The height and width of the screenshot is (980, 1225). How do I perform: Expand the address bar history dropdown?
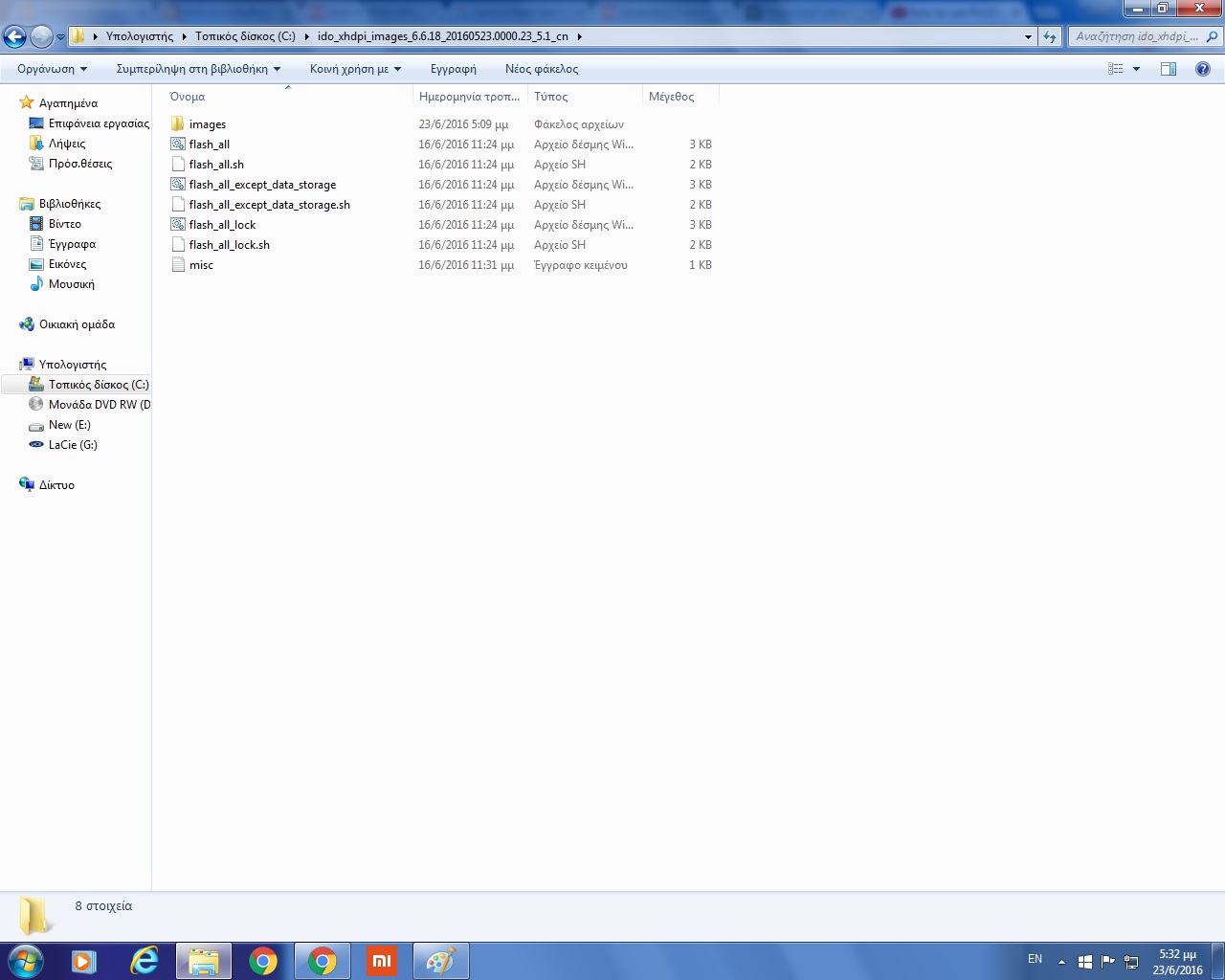tap(1028, 36)
